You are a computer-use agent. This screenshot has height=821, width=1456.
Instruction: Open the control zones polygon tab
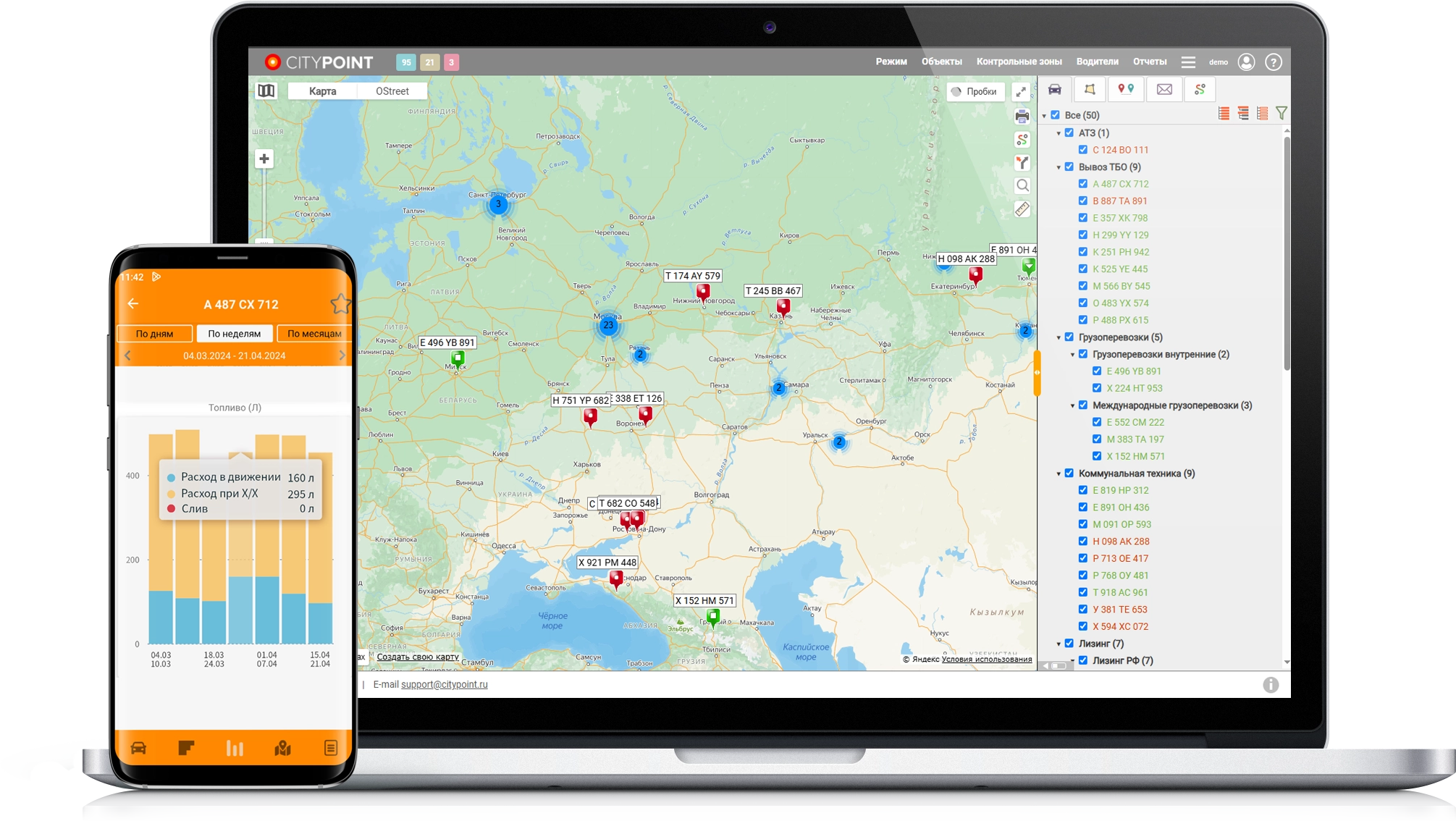[1090, 90]
